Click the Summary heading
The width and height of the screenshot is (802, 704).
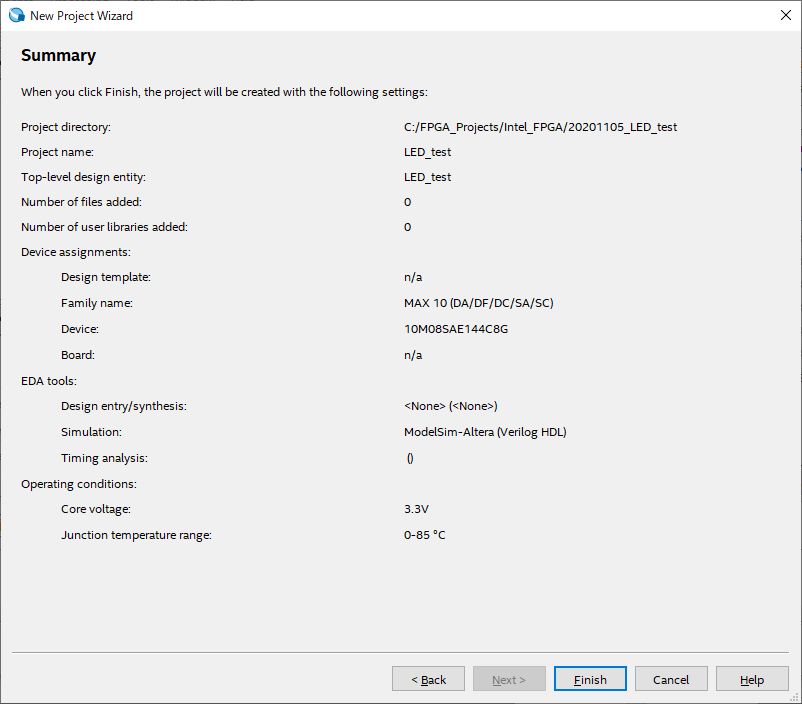[x=59, y=56]
